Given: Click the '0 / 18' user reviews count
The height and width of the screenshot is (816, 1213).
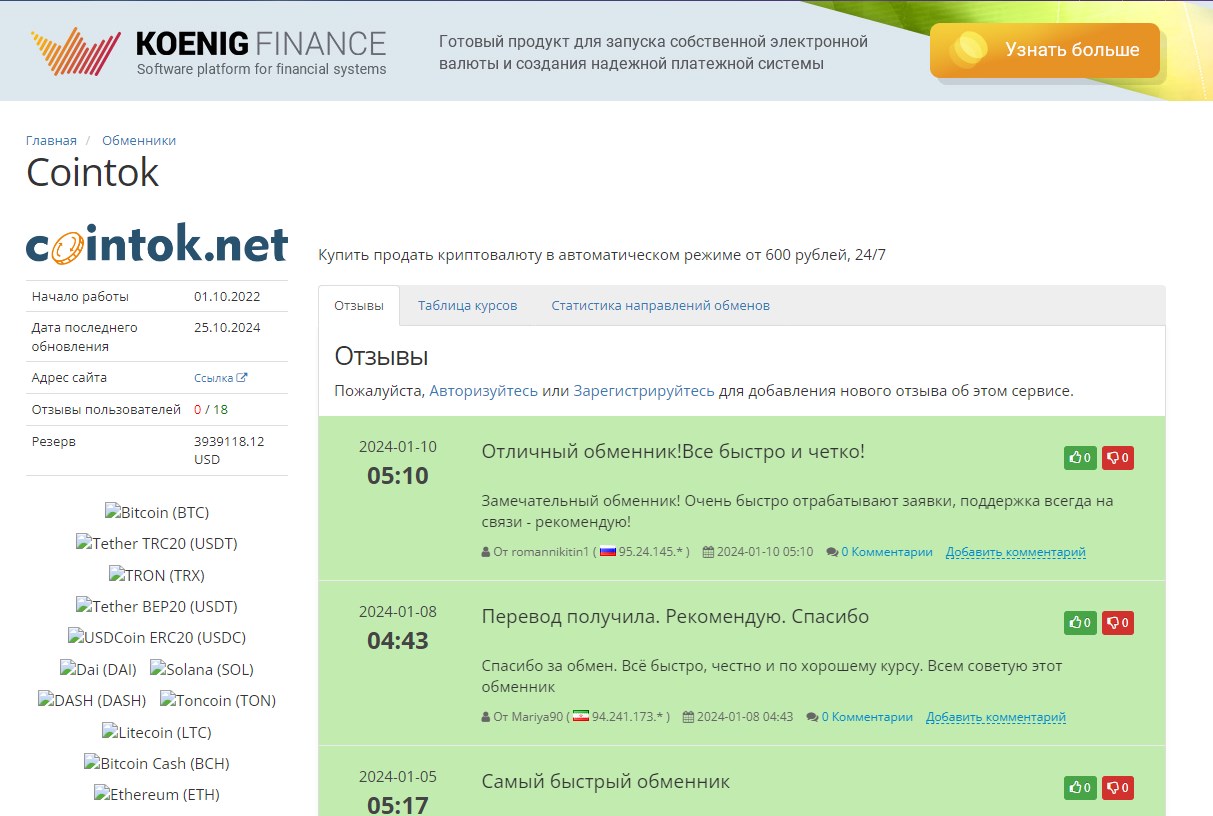Looking at the screenshot, I should coord(211,409).
